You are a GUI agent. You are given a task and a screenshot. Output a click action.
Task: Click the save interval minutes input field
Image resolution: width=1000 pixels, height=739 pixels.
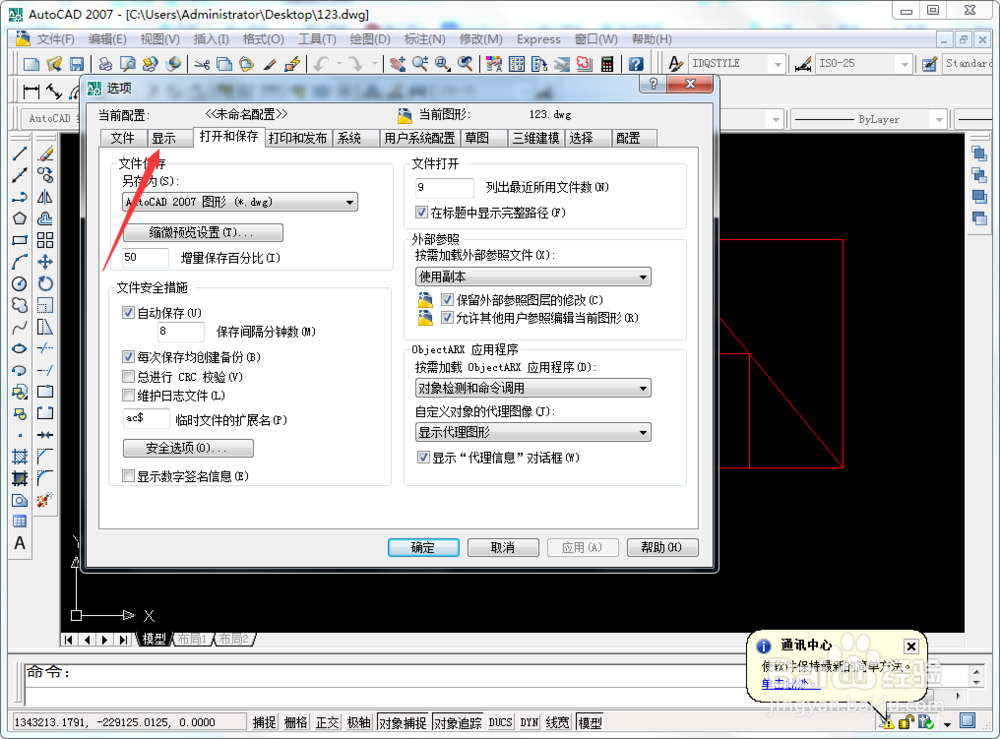pos(180,331)
